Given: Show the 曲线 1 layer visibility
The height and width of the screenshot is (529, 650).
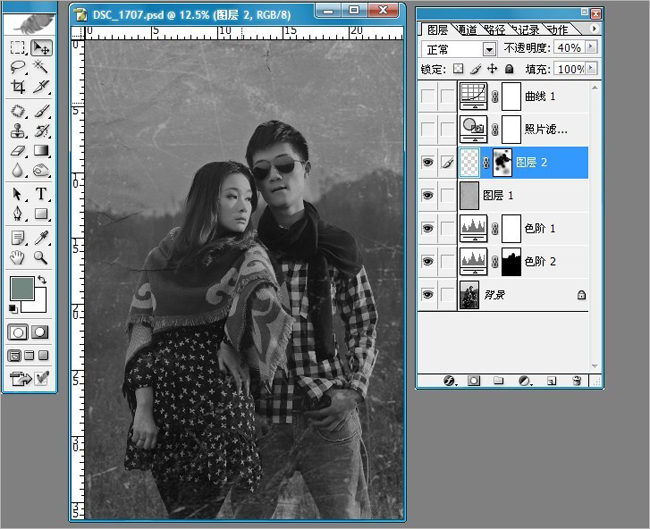Looking at the screenshot, I should 428,97.
